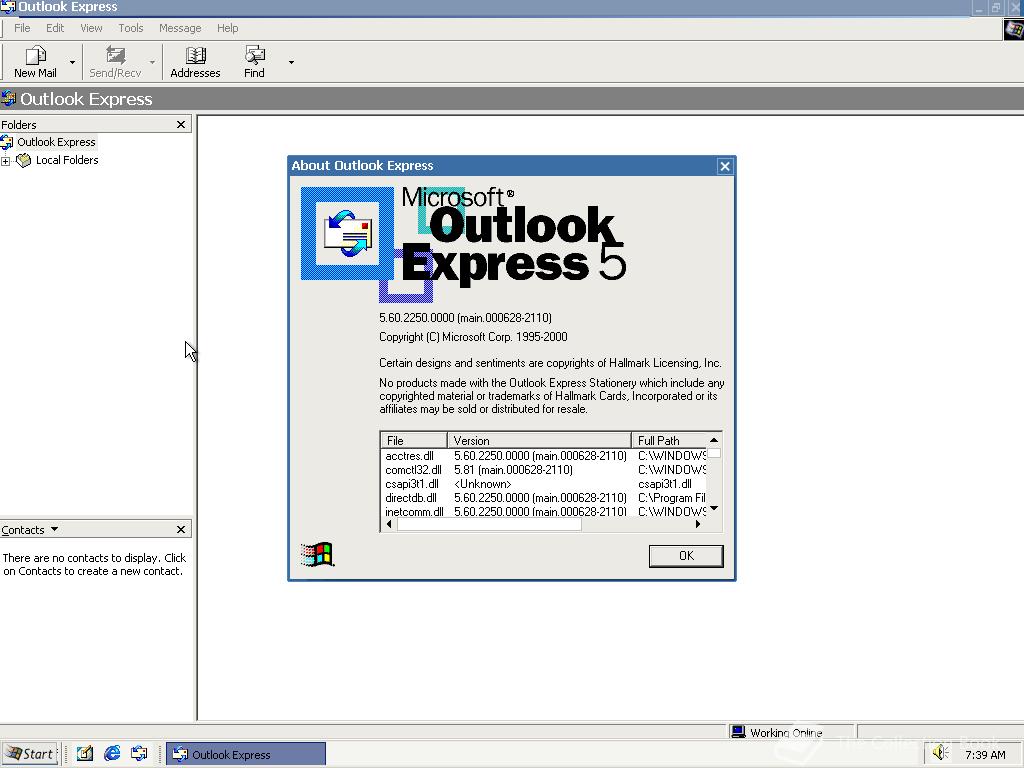This screenshot has height=768, width=1024.
Task: Click the Outlook Express title bar icon
Action: point(8,7)
